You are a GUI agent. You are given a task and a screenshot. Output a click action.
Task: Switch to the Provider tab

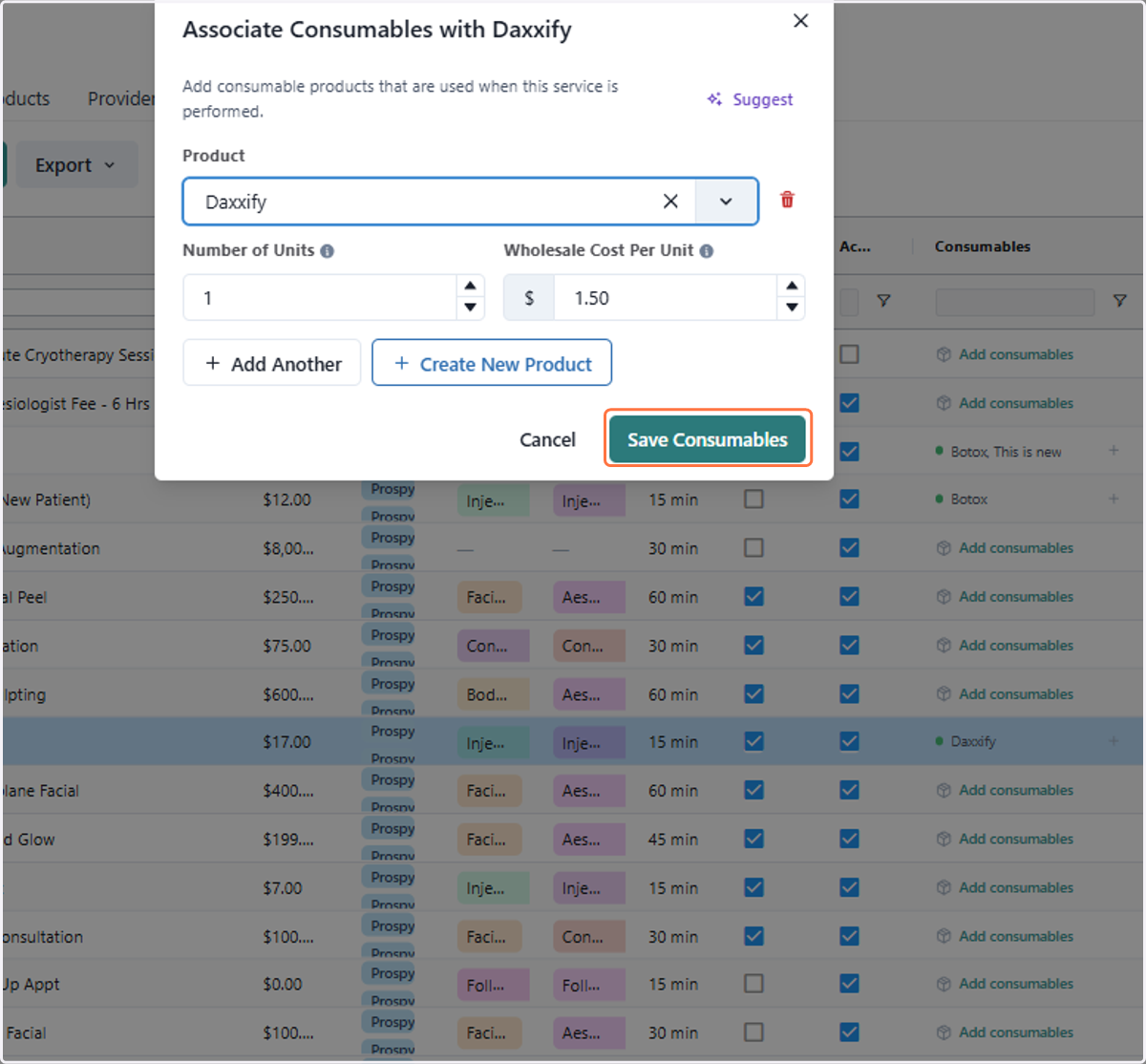(x=120, y=98)
